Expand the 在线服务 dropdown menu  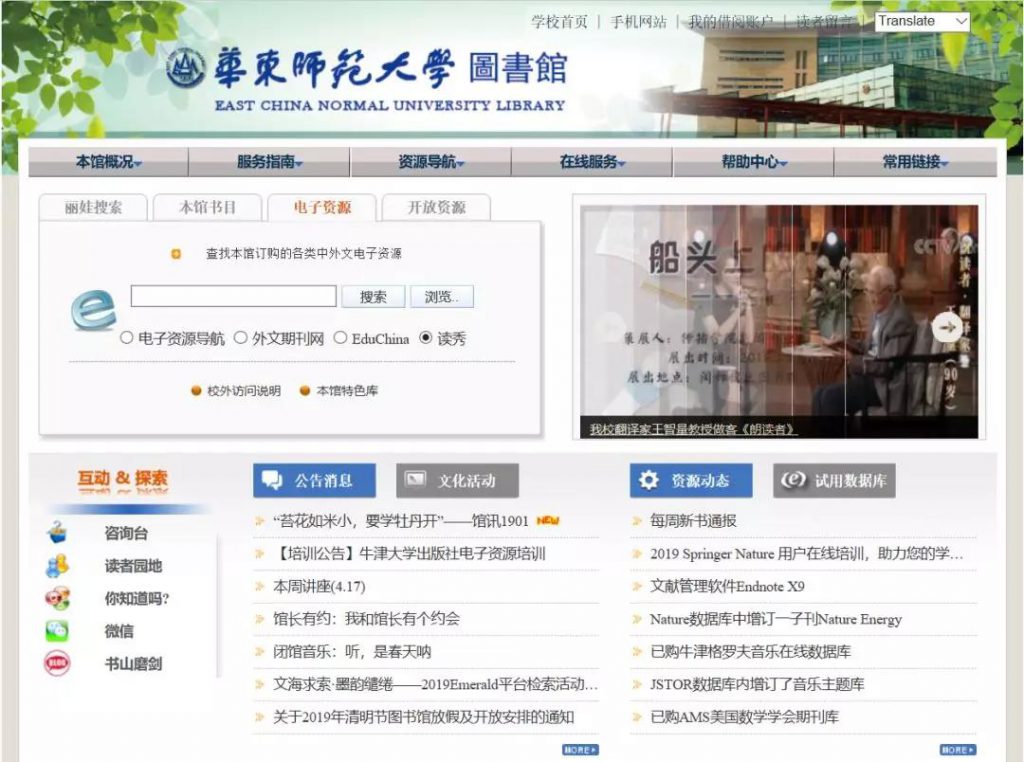(x=592, y=162)
